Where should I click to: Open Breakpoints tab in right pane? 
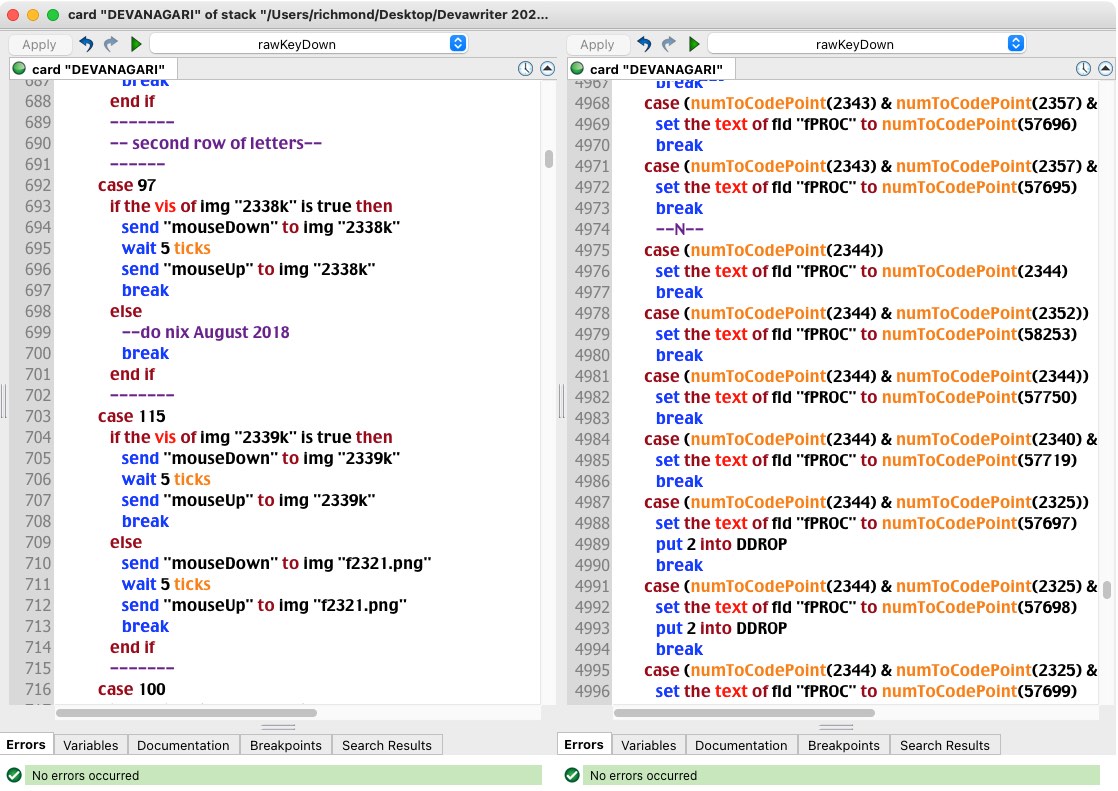tap(843, 745)
